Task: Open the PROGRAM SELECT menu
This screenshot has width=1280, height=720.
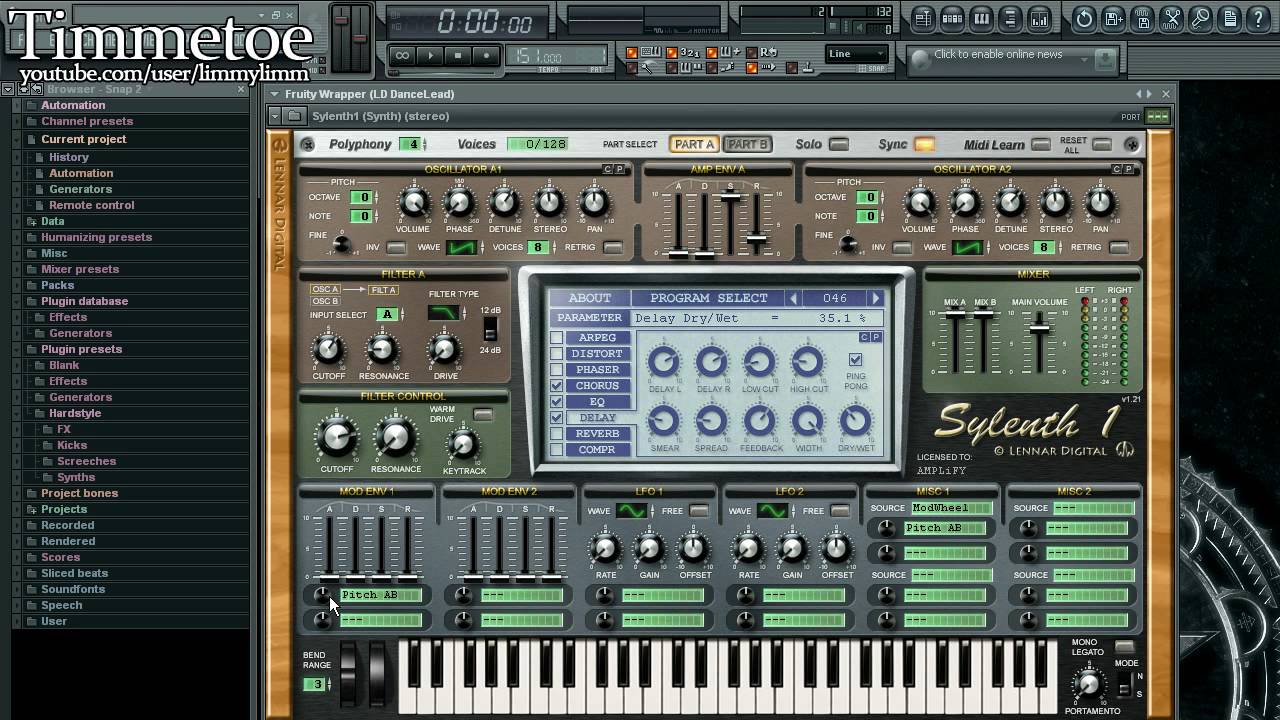Action: (x=709, y=298)
